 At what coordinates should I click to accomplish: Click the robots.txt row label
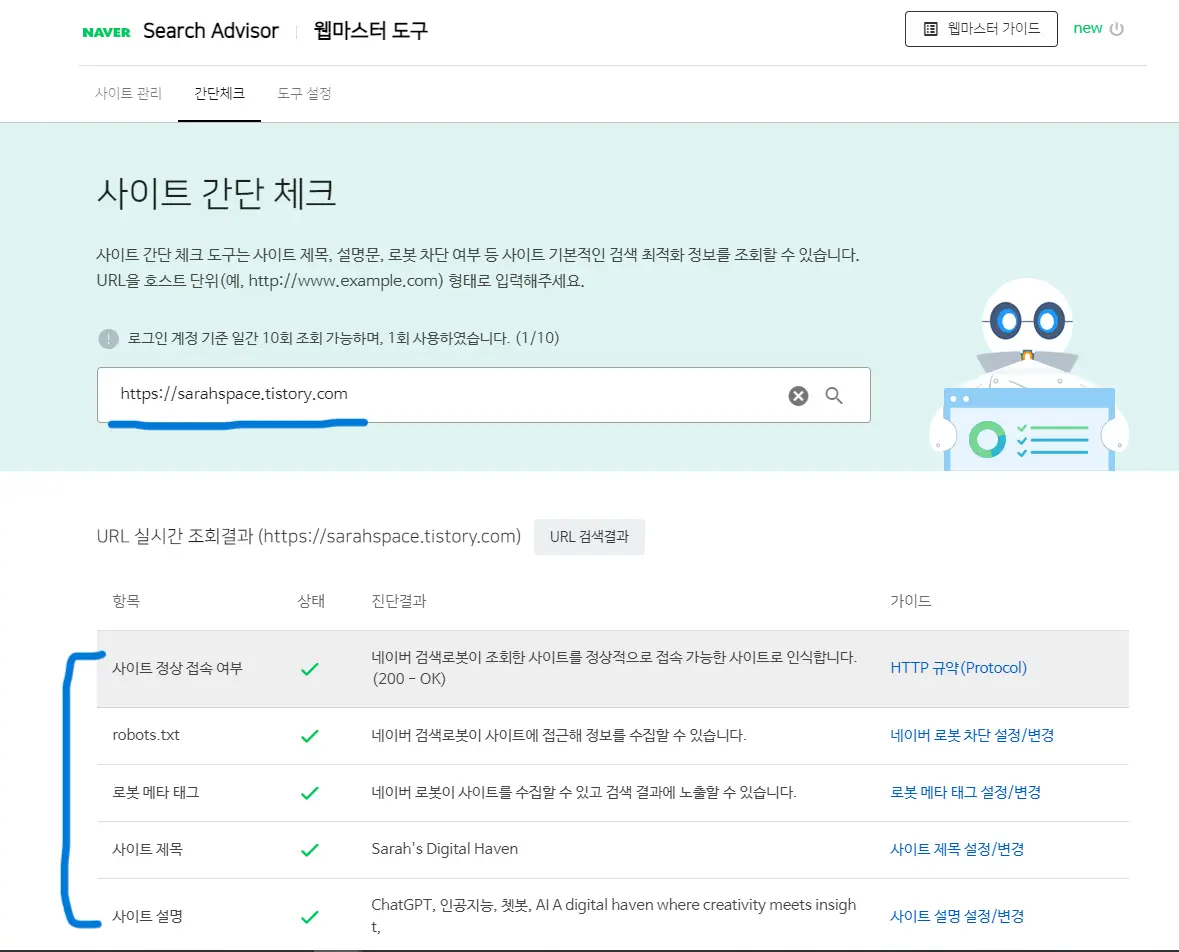146,735
